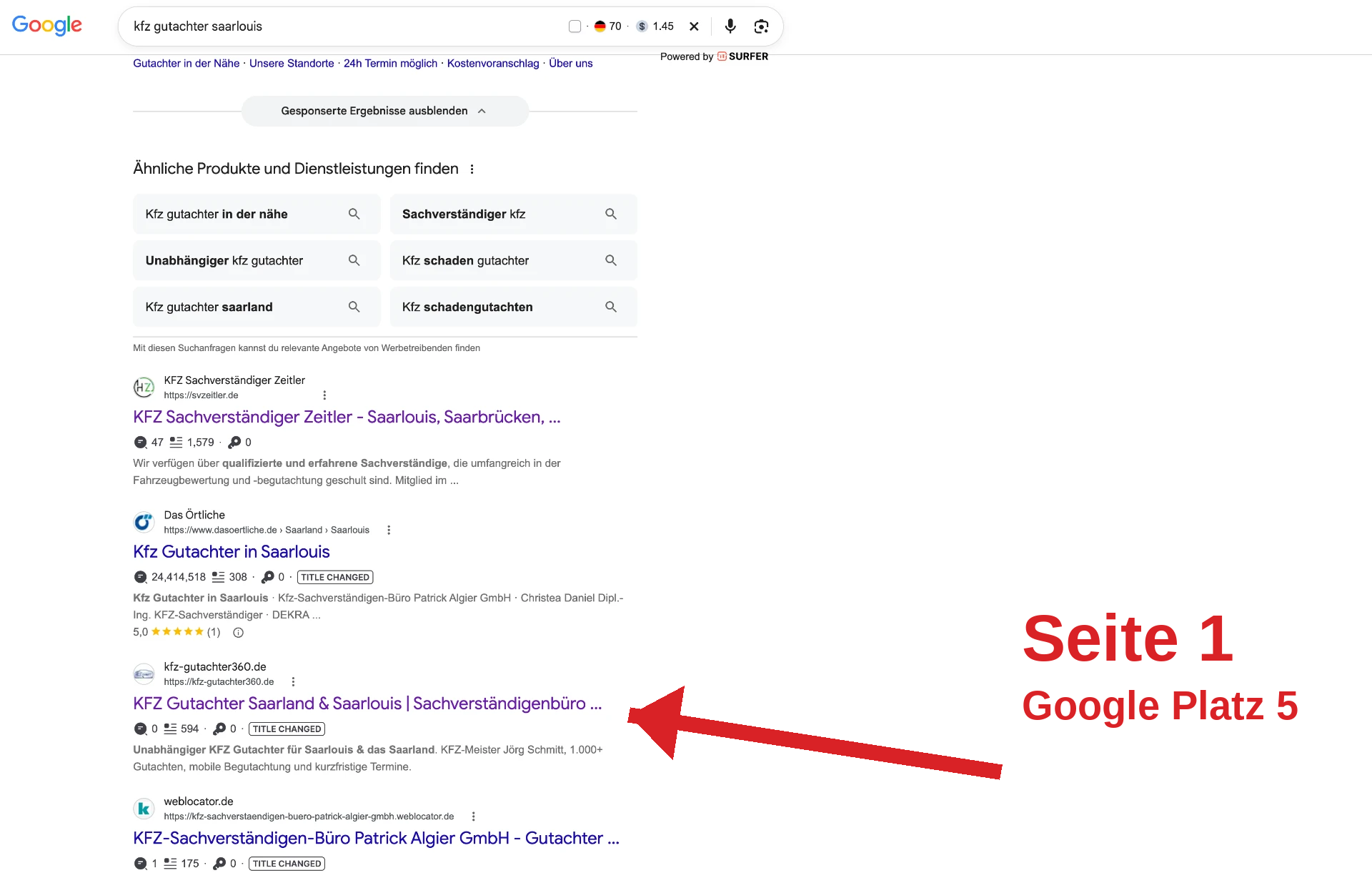Image resolution: width=1372 pixels, height=878 pixels.
Task: Open the three-dot menu next to weblocator.de URL
Action: tap(473, 817)
